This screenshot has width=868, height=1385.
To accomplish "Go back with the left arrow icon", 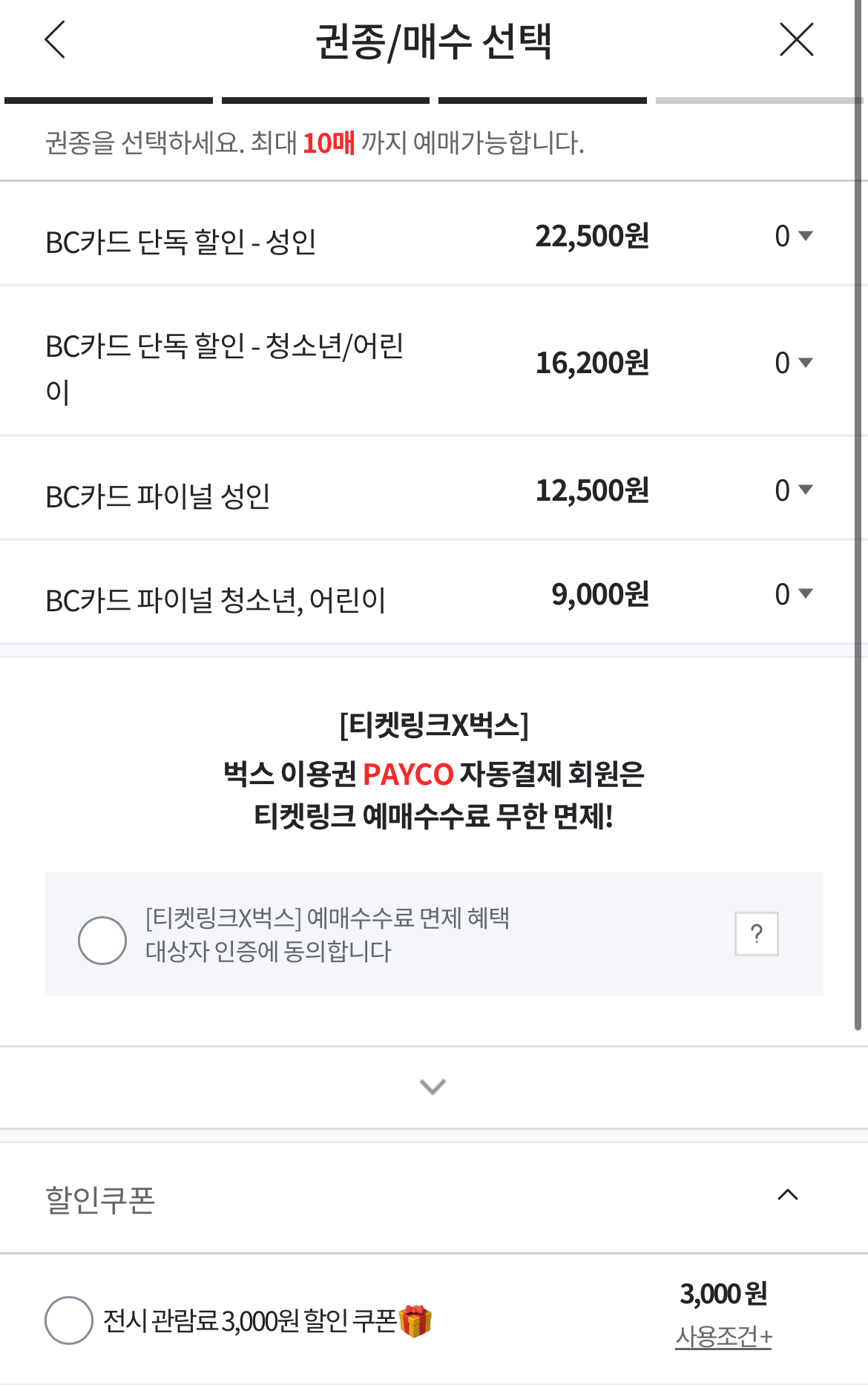I will [56, 40].
